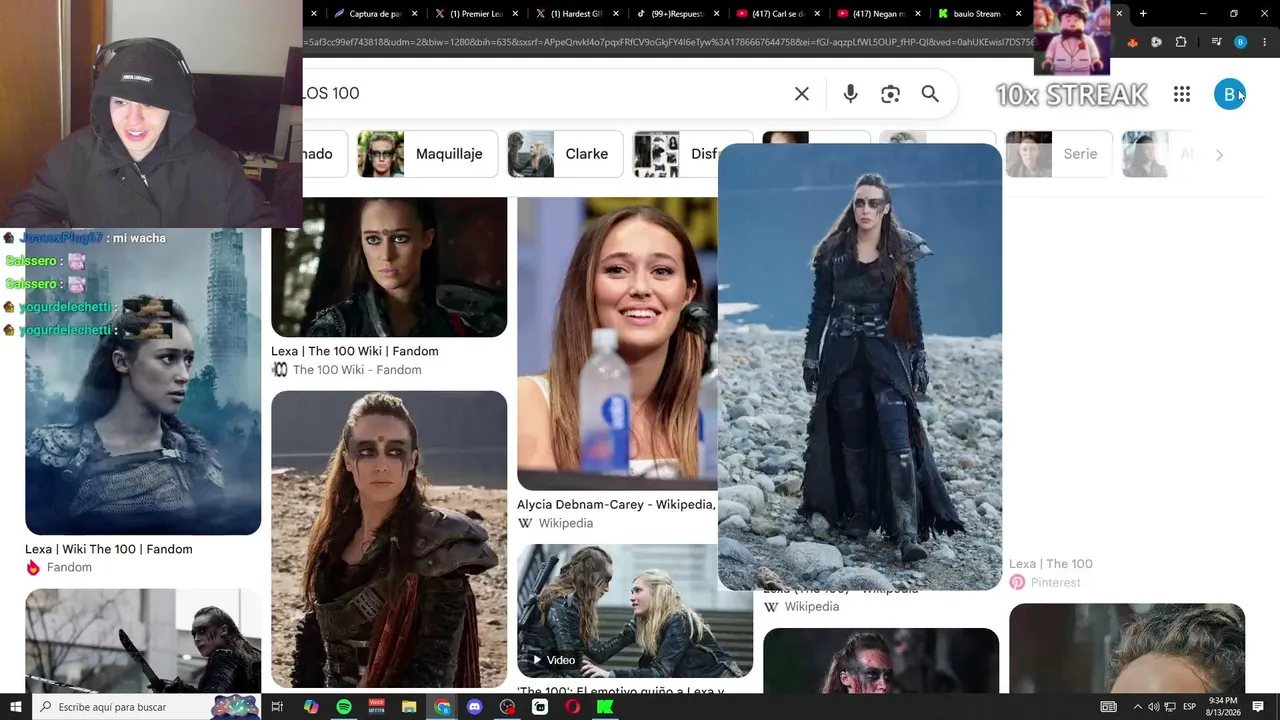
Task: Switch to the baulo Stream tab
Action: pyautogui.click(x=979, y=14)
